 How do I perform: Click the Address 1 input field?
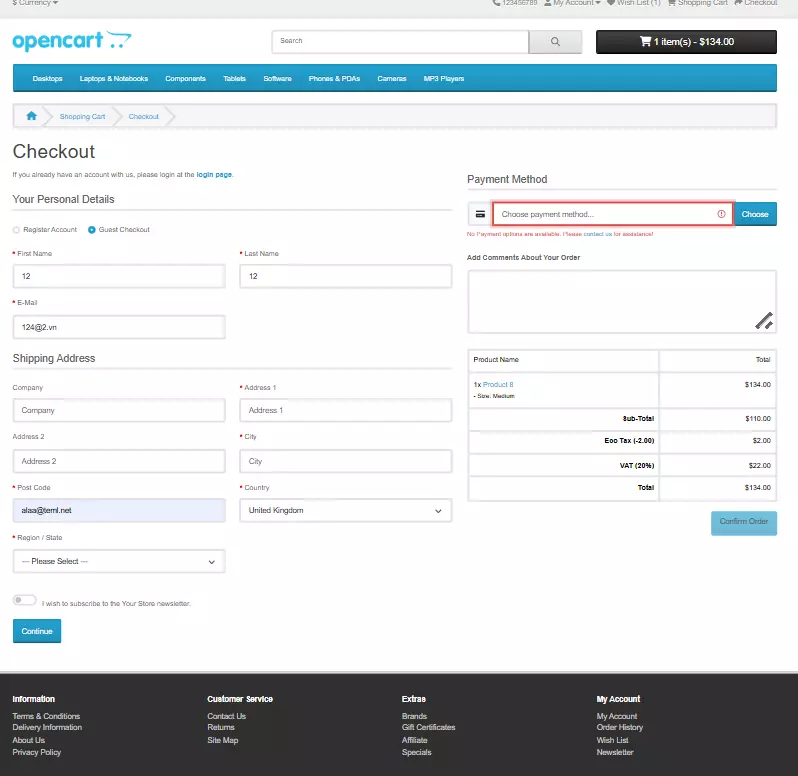pyautogui.click(x=346, y=410)
